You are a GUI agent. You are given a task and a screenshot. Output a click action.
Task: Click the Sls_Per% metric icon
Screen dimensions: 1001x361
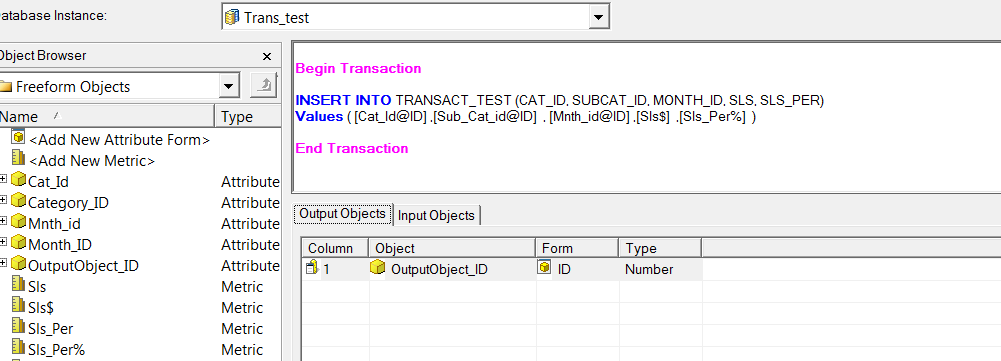tap(19, 348)
